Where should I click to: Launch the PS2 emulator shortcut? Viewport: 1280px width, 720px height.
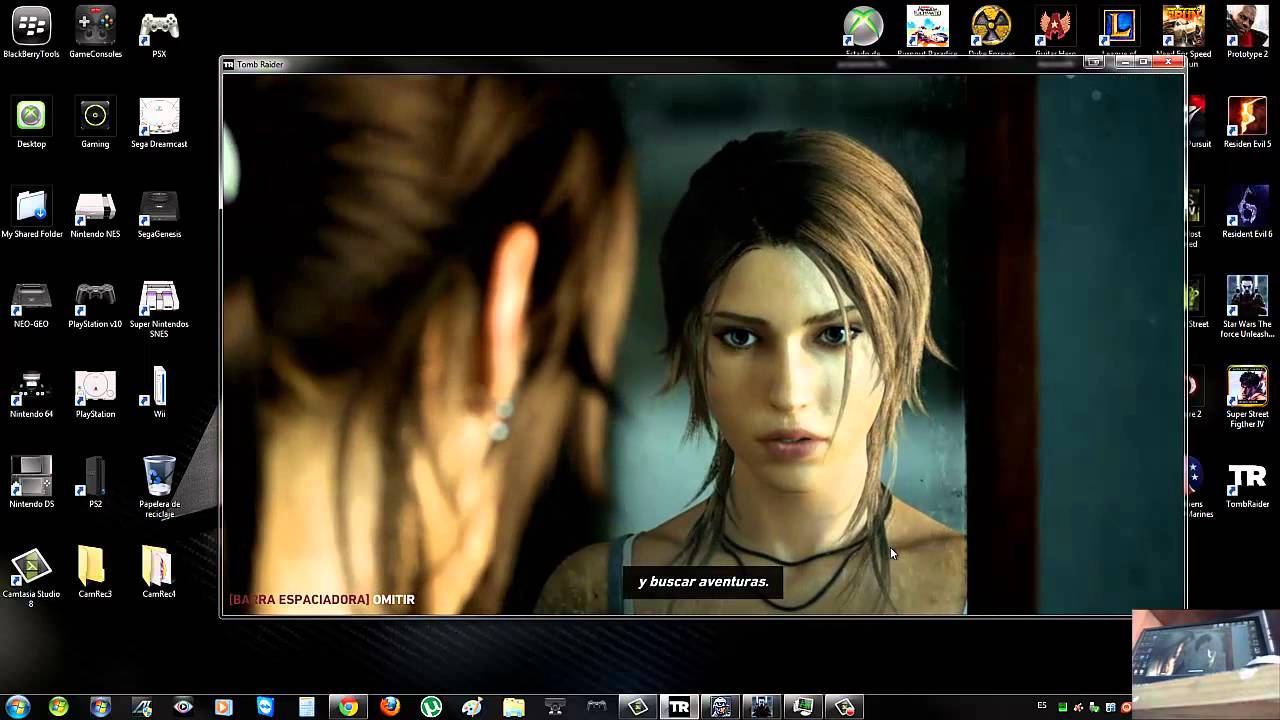click(95, 484)
